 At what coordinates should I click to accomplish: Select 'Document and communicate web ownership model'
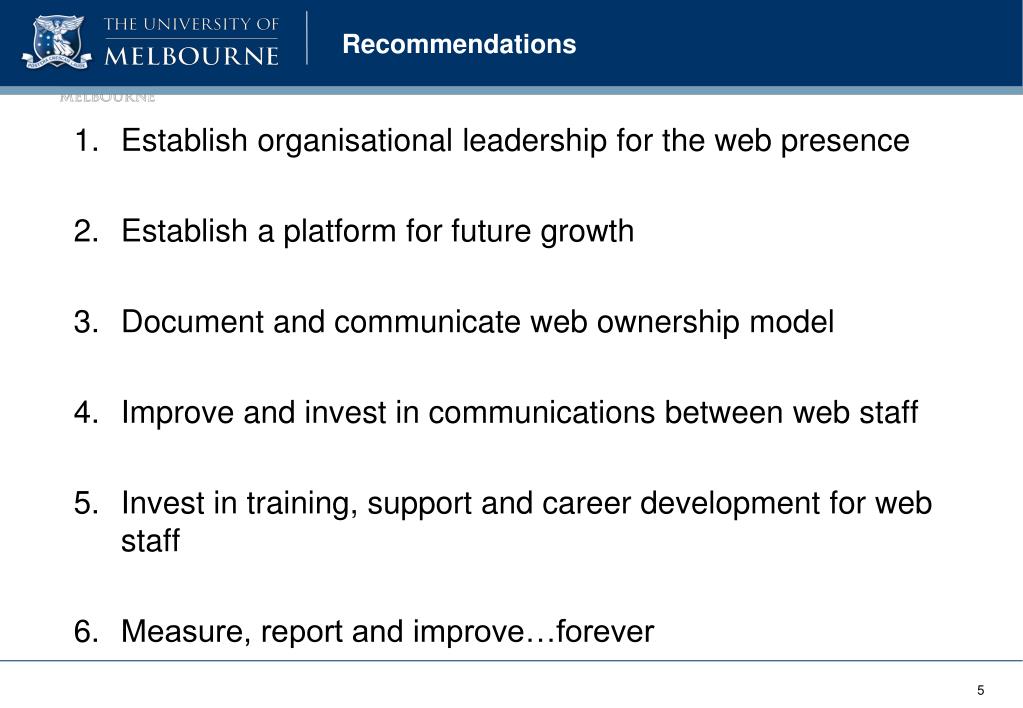pyautogui.click(x=478, y=322)
